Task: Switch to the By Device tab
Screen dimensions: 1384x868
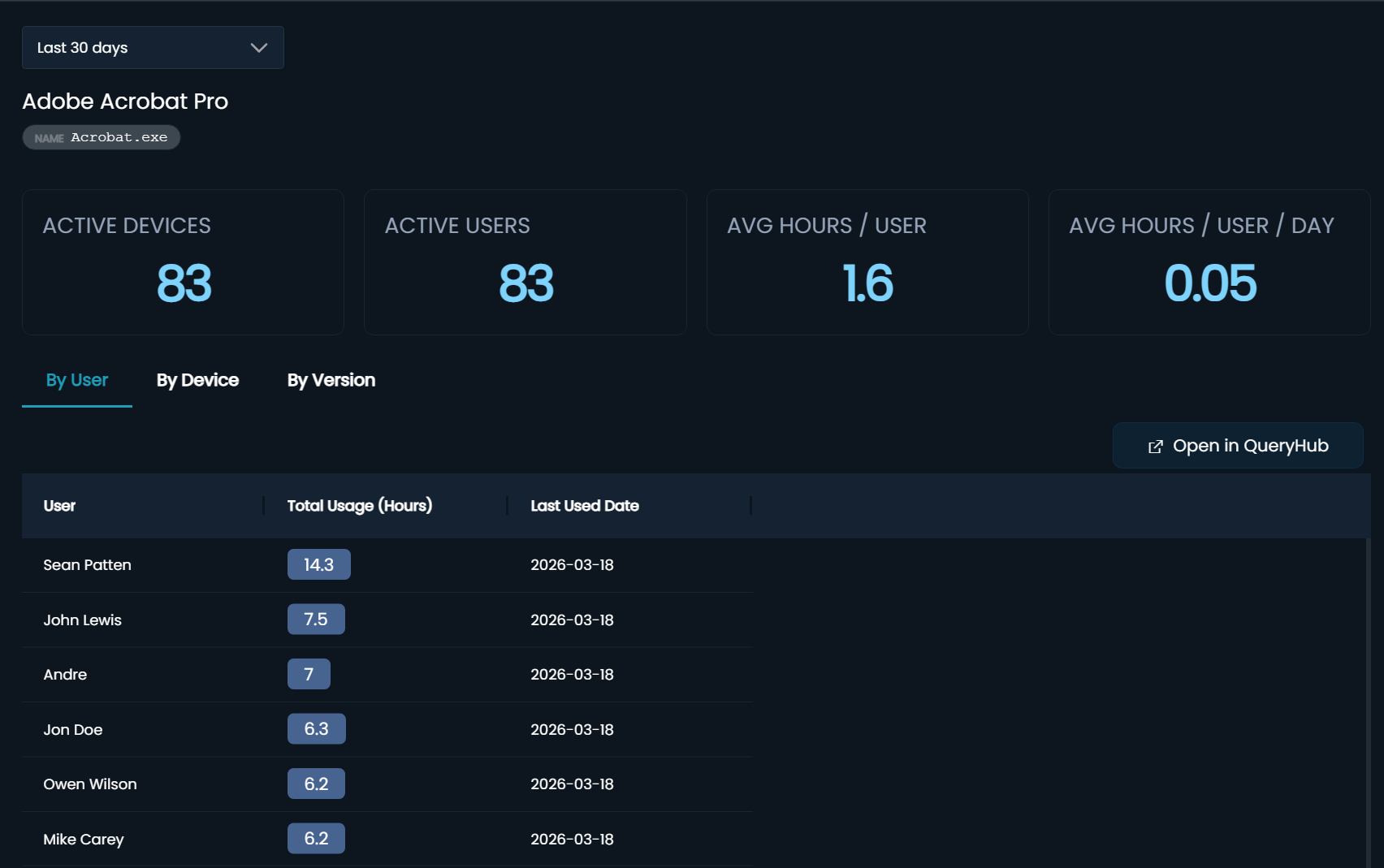Action: pos(197,380)
